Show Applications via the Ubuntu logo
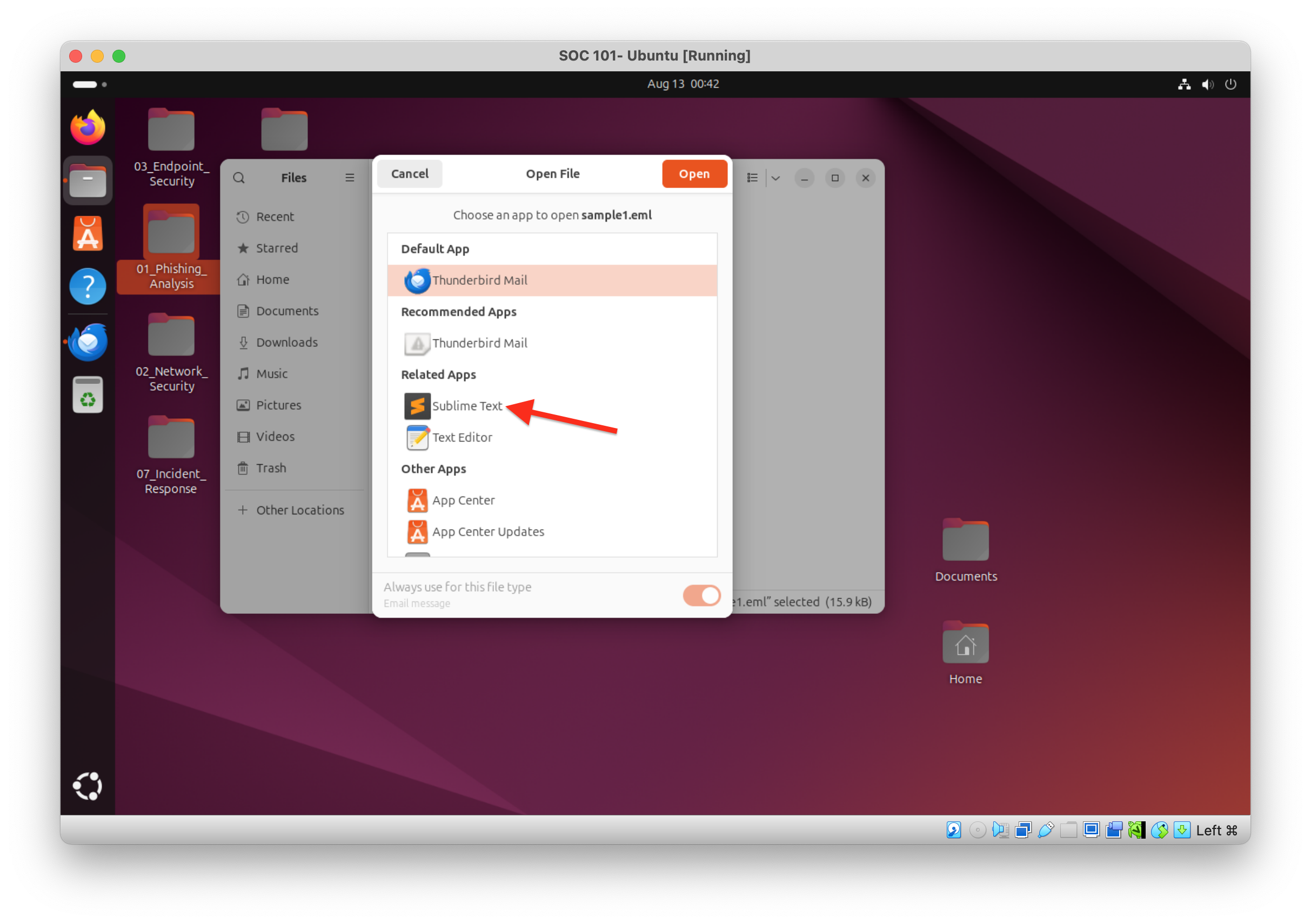This screenshot has width=1311, height=924. 88,786
